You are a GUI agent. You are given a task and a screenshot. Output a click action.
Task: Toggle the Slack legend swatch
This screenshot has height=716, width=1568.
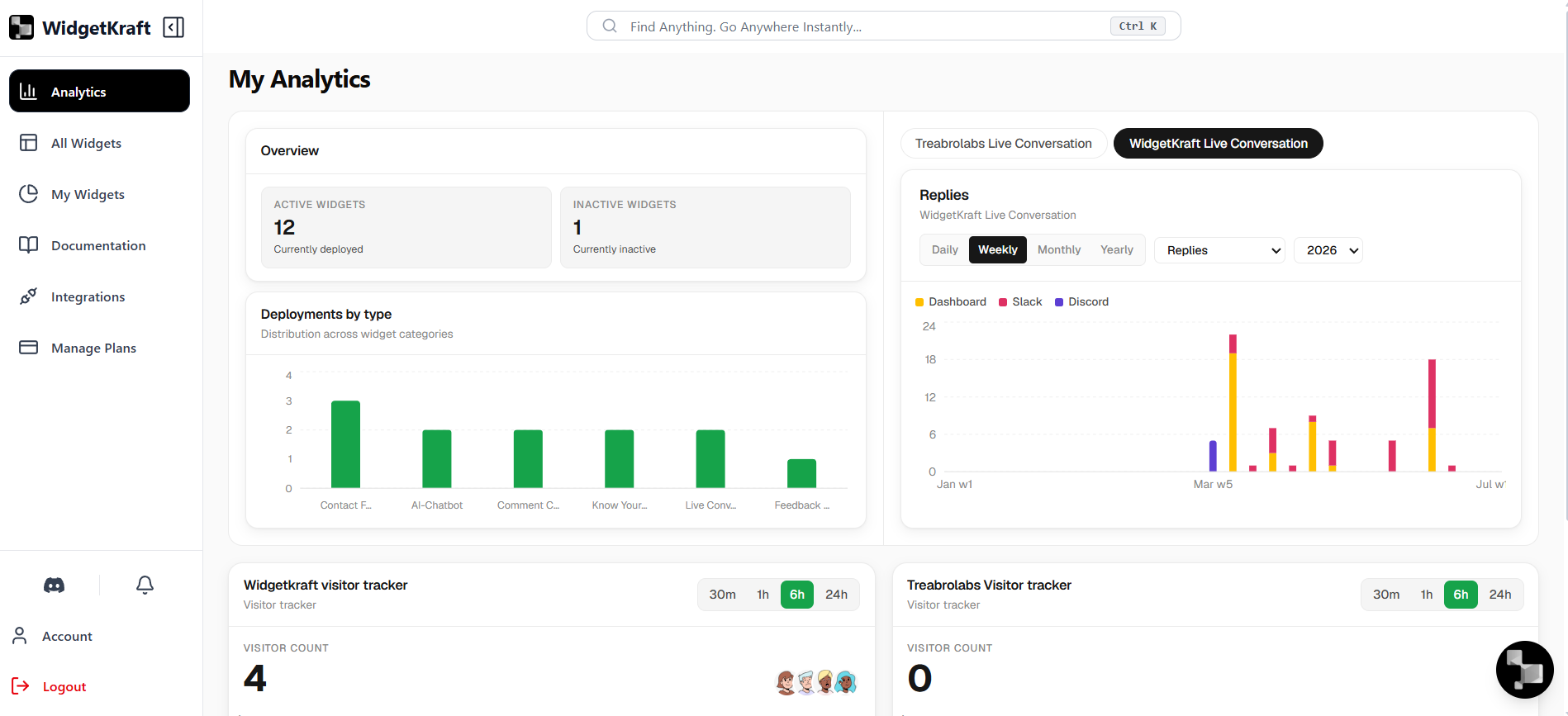(1003, 302)
